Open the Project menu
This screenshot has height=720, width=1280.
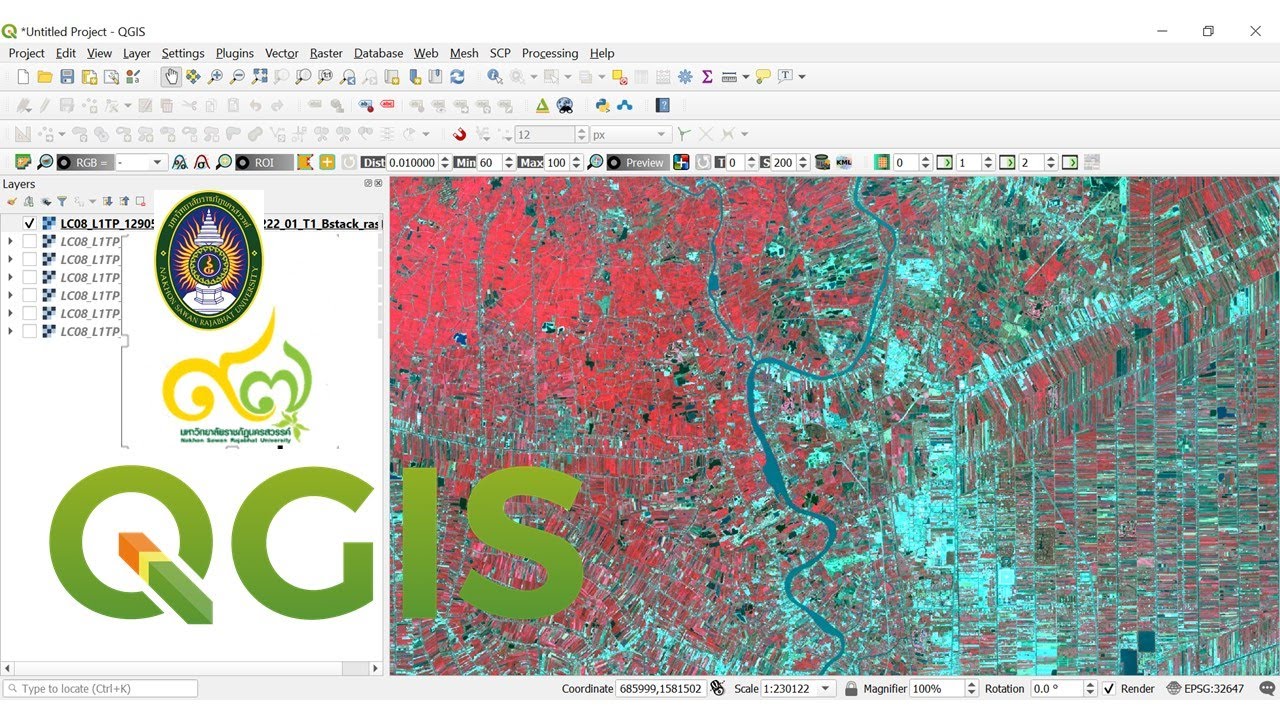27,53
